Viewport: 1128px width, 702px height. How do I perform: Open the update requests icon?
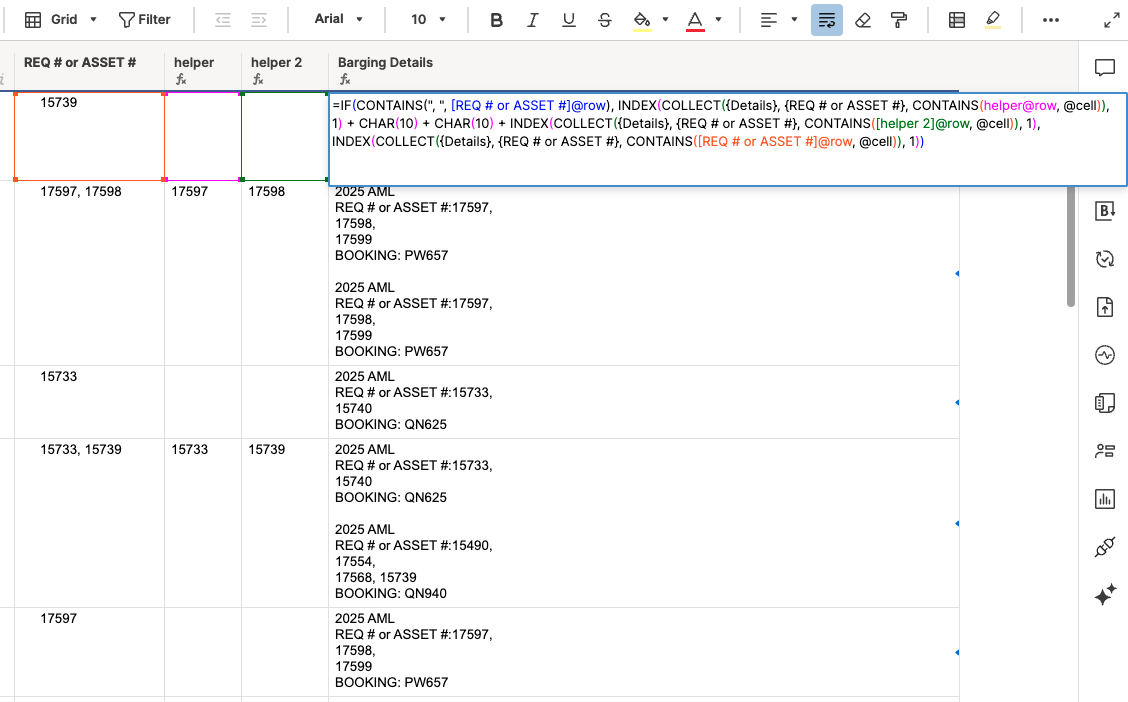coord(1104,259)
